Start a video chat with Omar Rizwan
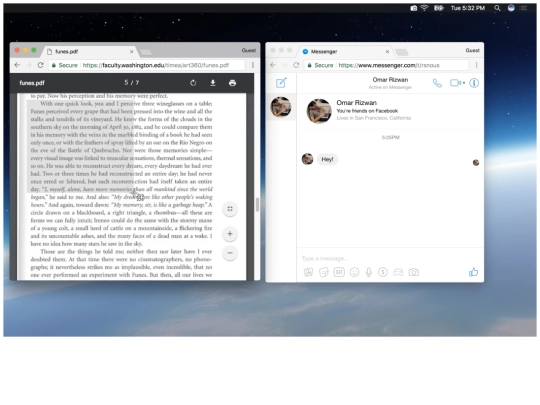 tap(457, 83)
